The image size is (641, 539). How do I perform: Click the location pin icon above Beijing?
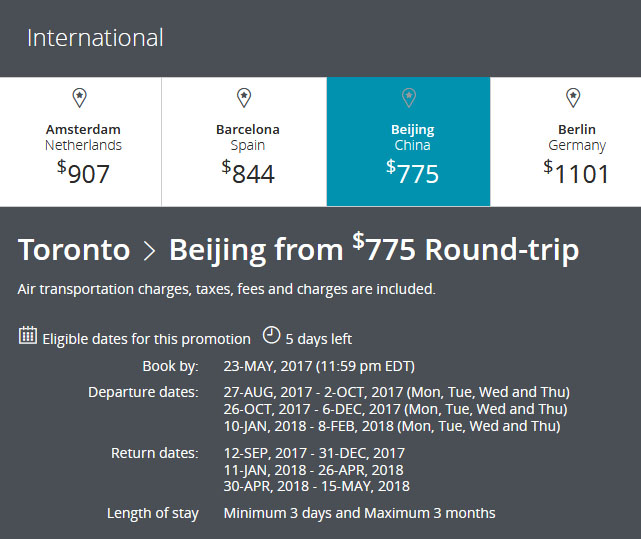(408, 97)
